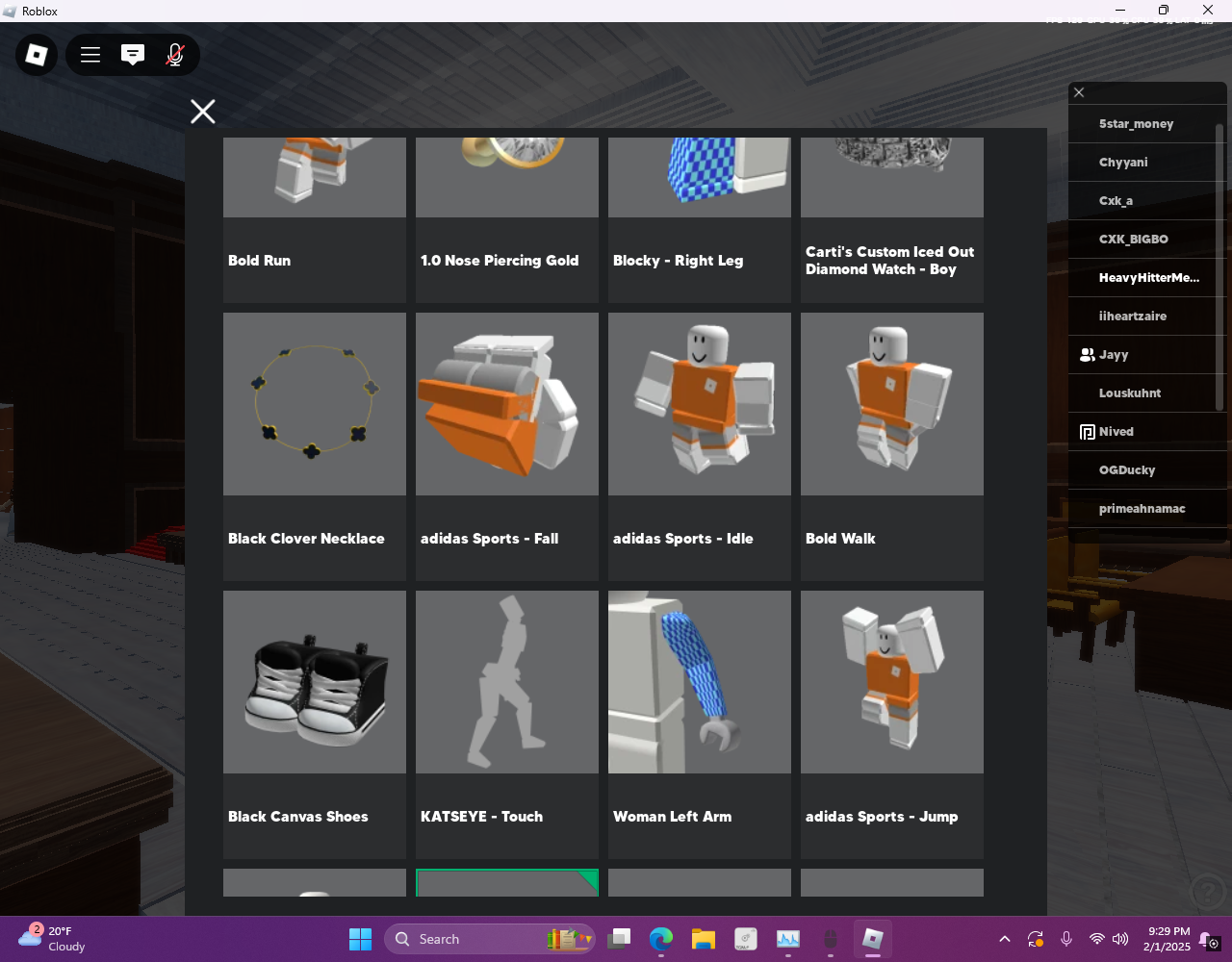1232x962 pixels.
Task: Choose the adidas Sports - Fall animation
Action: [x=507, y=446]
